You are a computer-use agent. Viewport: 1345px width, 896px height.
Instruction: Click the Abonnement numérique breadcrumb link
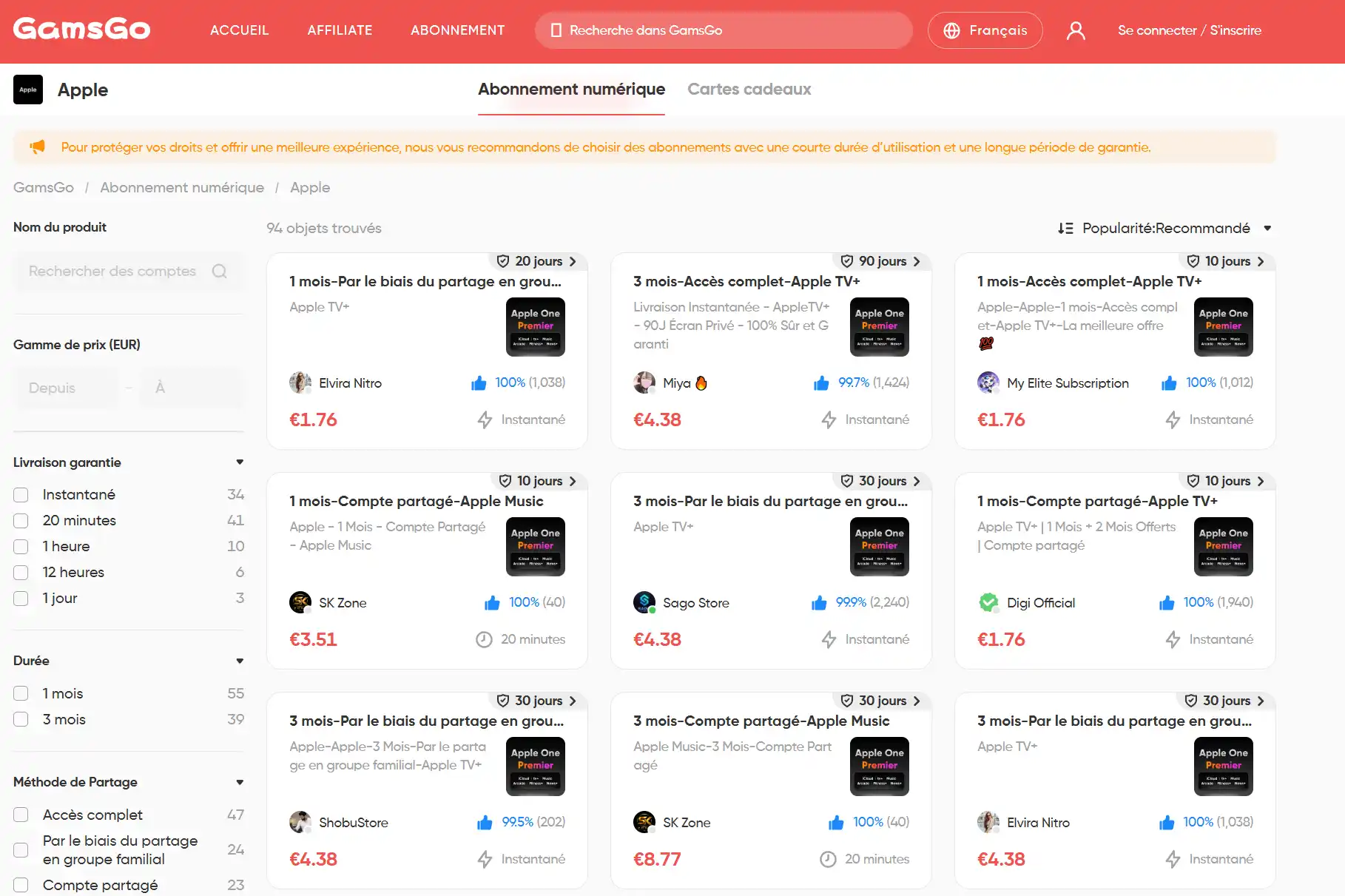click(182, 188)
